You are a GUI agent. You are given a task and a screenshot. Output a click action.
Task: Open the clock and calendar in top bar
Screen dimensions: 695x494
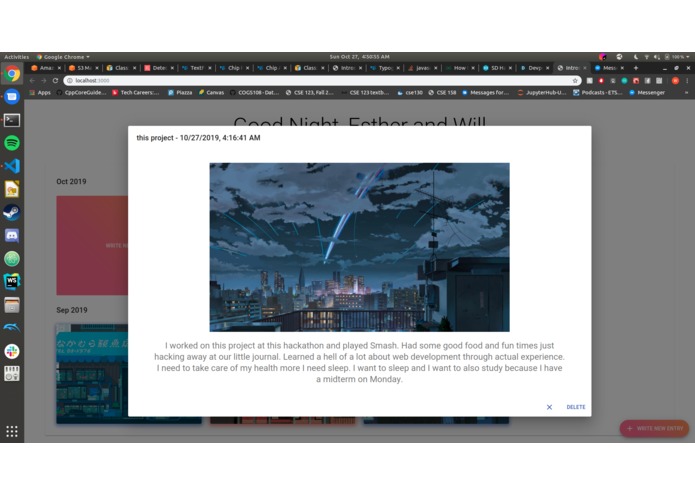pyautogui.click(x=359, y=57)
